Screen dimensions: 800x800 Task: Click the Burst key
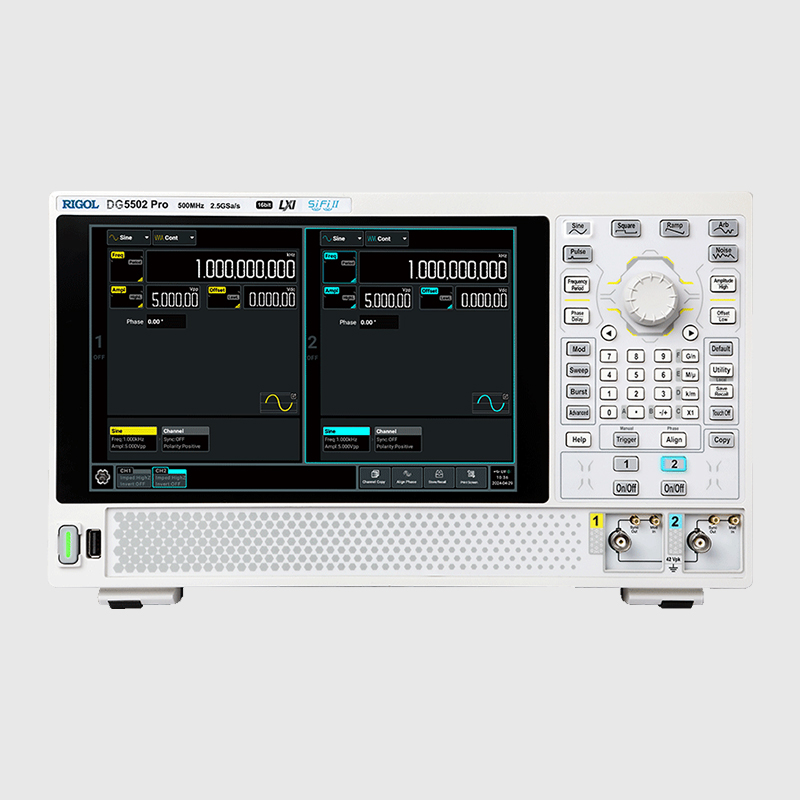click(578, 391)
